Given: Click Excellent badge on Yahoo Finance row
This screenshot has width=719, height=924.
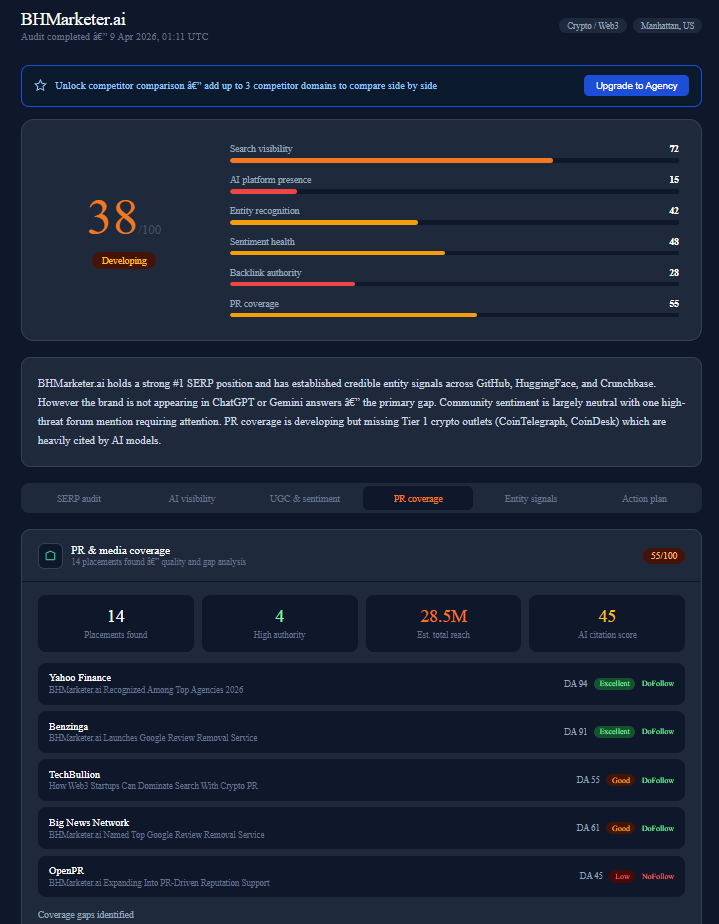Looking at the screenshot, I should (615, 684).
